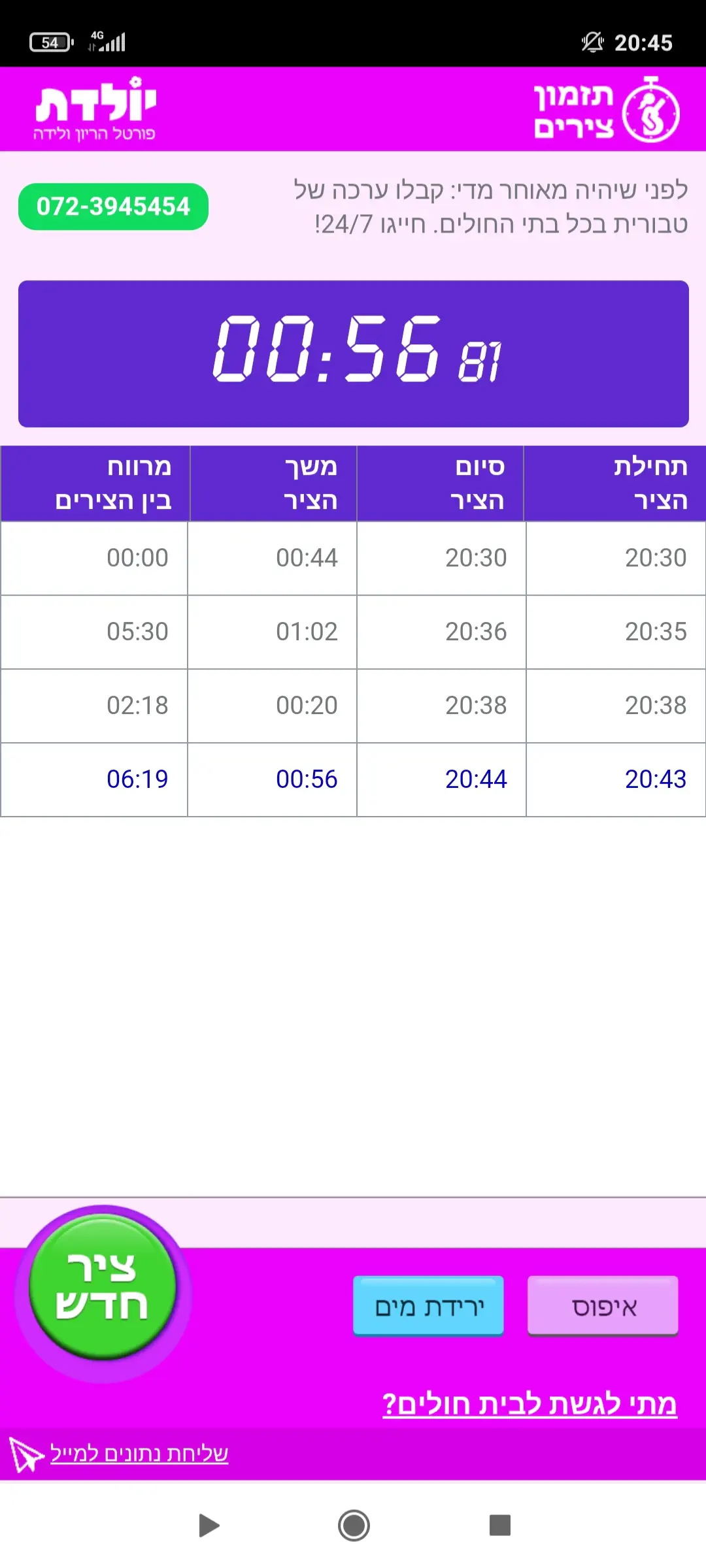Screen dimensions: 706x1568
Task: Tap the muted bell status icon
Action: point(592,42)
